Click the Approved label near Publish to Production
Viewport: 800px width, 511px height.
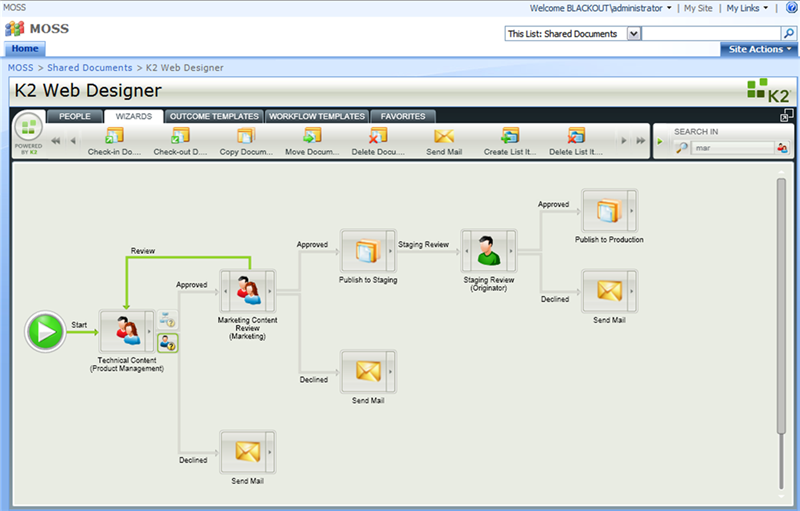554,204
